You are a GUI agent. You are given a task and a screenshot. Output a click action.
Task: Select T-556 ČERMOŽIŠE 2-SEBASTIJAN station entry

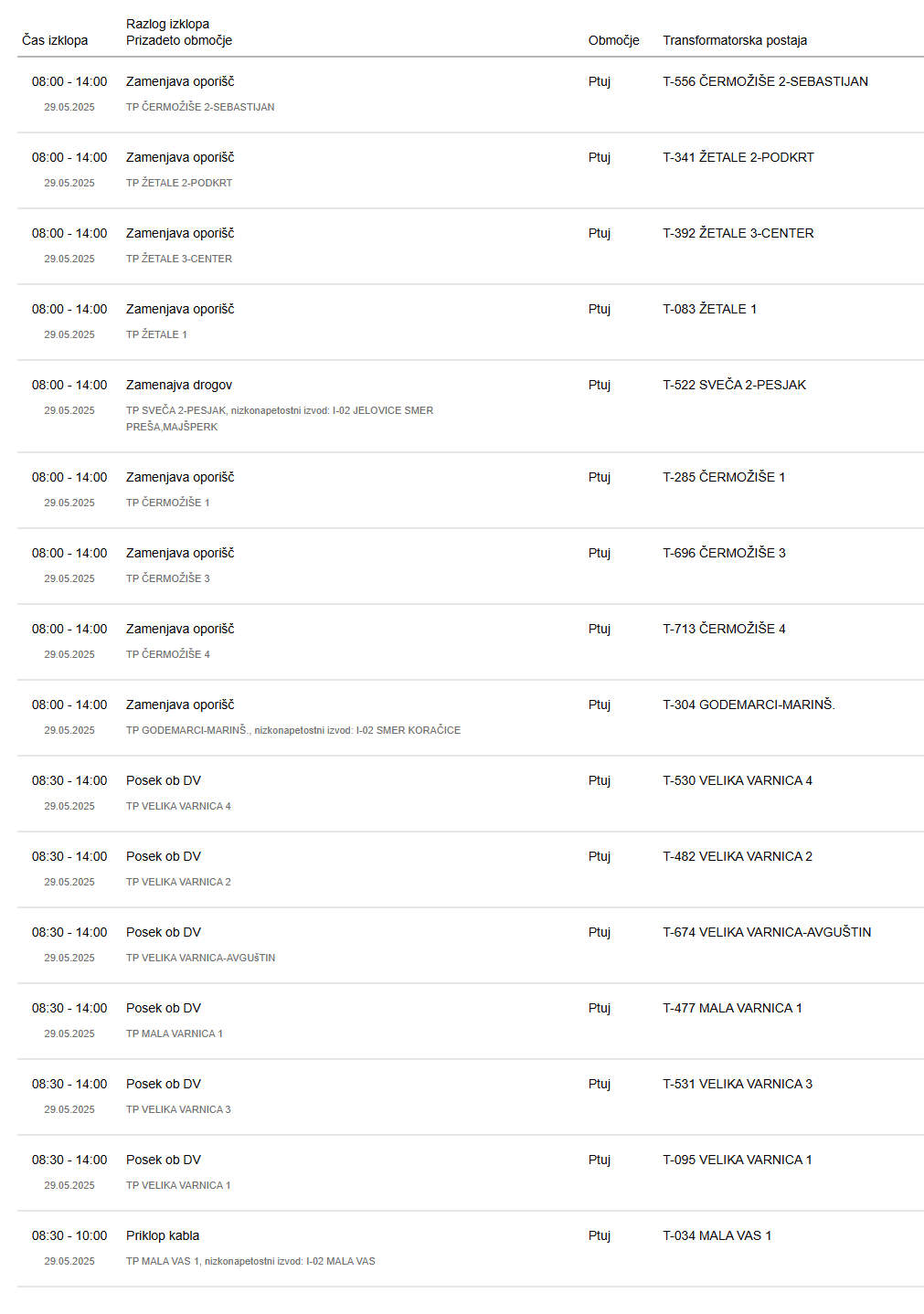(x=765, y=81)
